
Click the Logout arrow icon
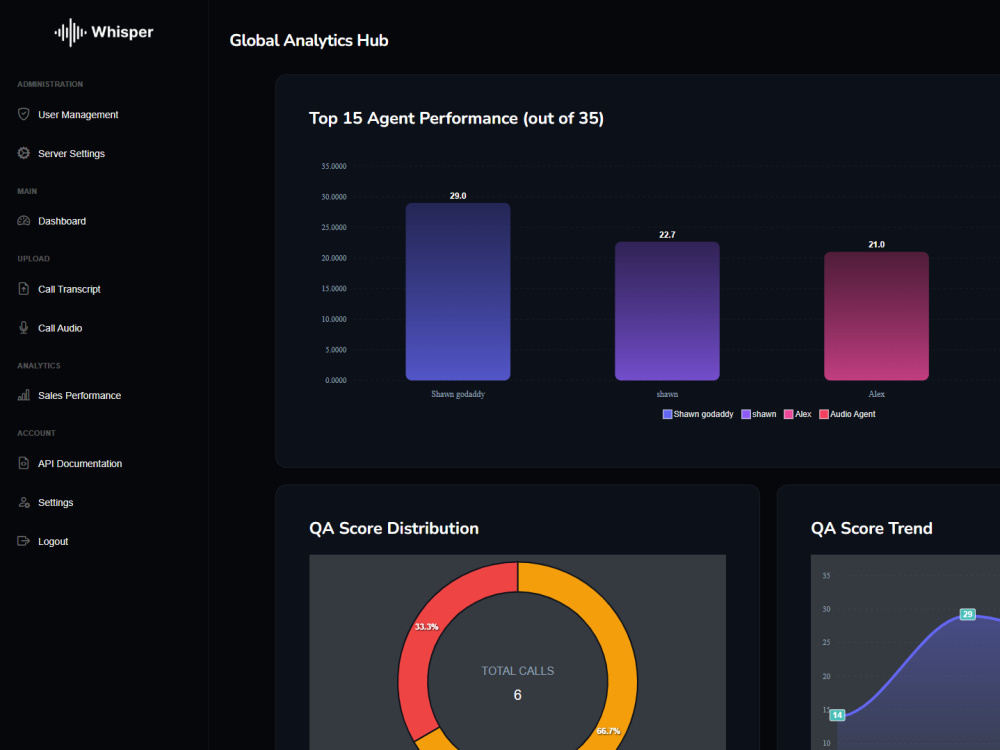24,541
